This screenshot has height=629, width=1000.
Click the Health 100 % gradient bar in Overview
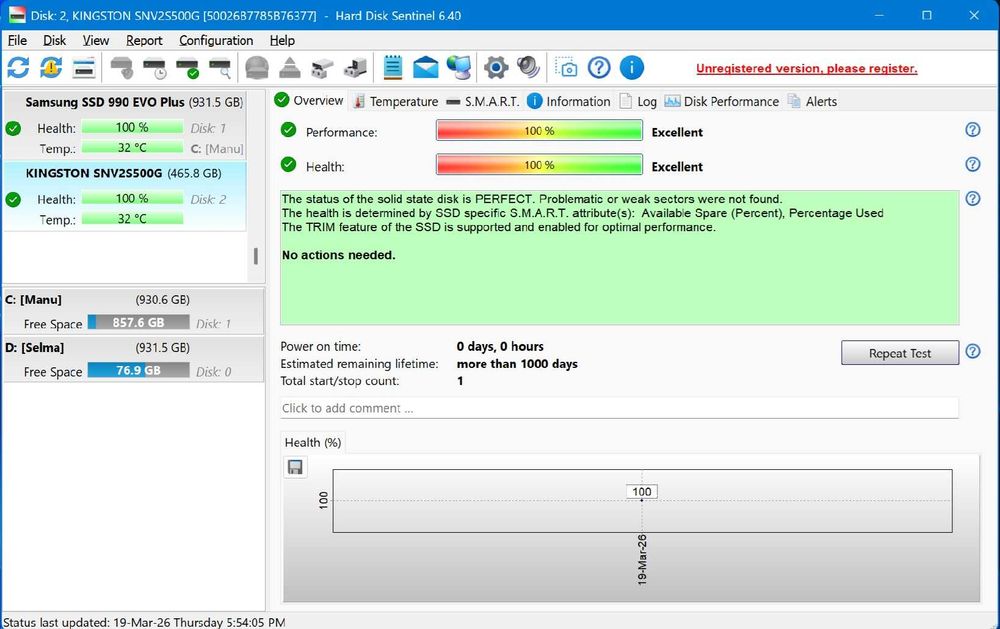[x=540, y=165]
